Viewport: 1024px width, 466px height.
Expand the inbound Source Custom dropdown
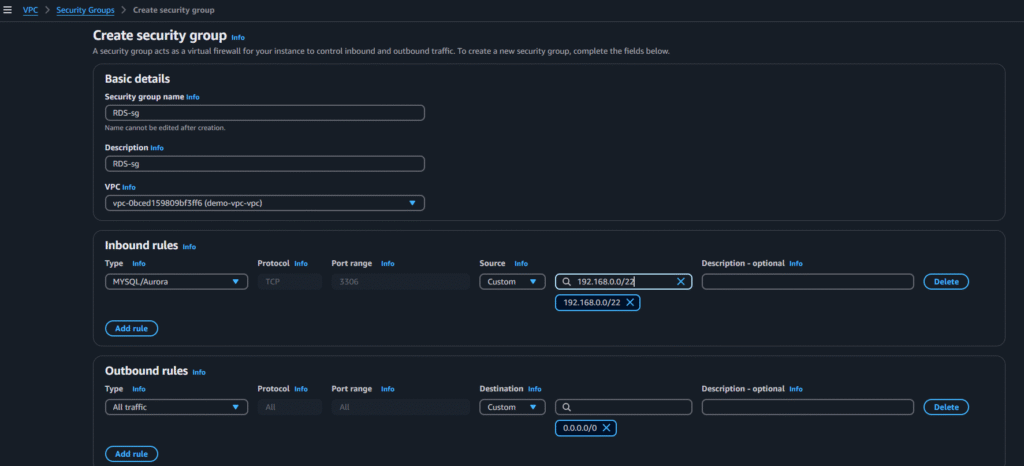tap(512, 282)
